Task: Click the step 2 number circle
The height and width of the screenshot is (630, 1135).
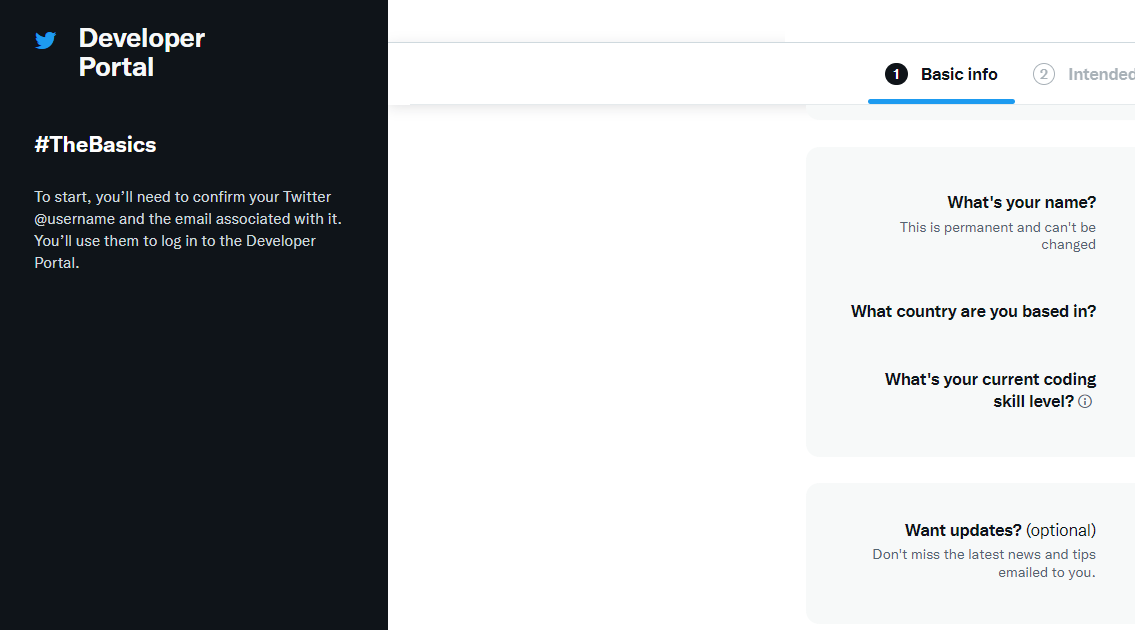Action: tap(1043, 74)
